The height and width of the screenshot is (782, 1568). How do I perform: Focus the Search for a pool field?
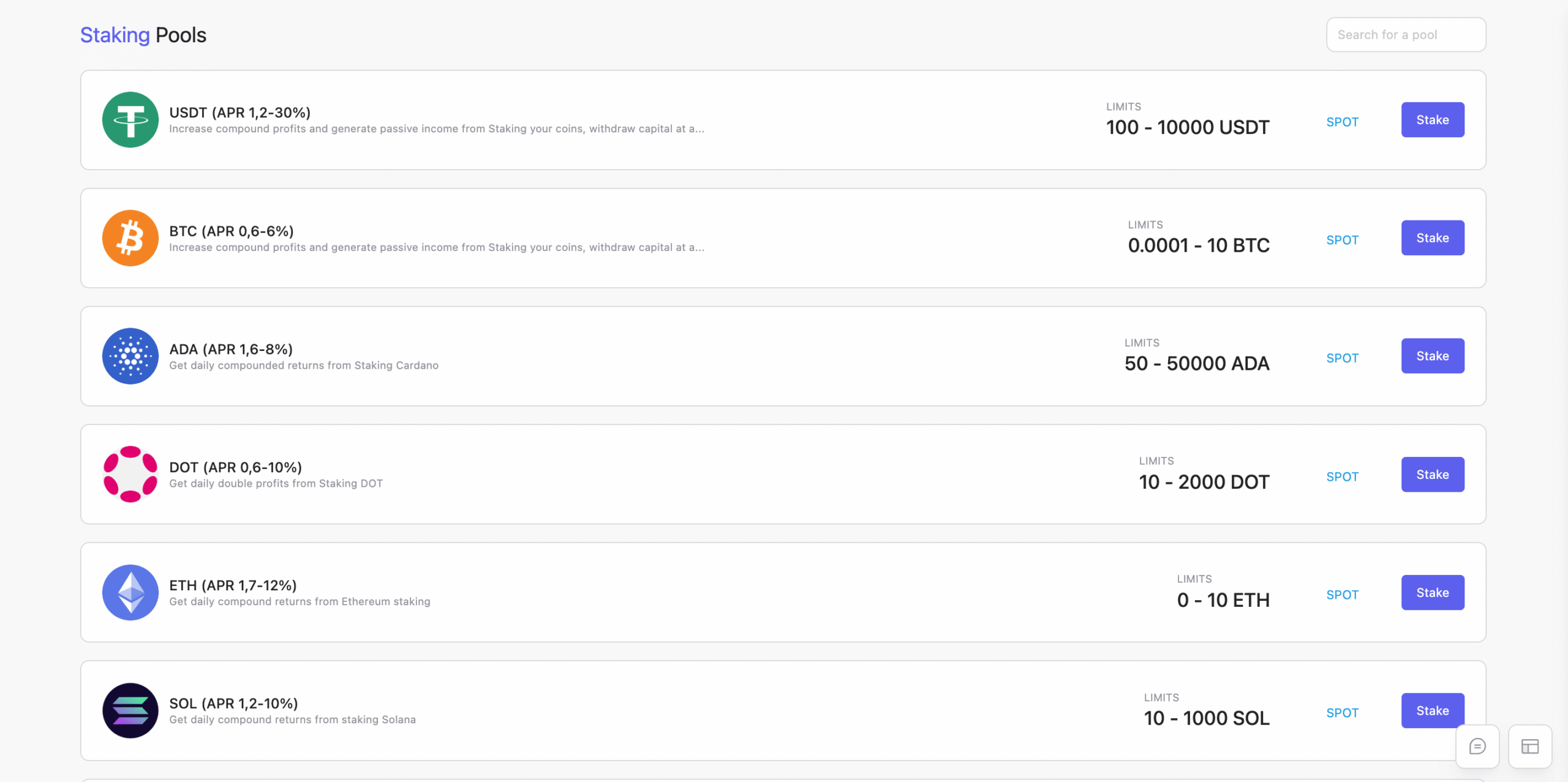pyautogui.click(x=1405, y=35)
